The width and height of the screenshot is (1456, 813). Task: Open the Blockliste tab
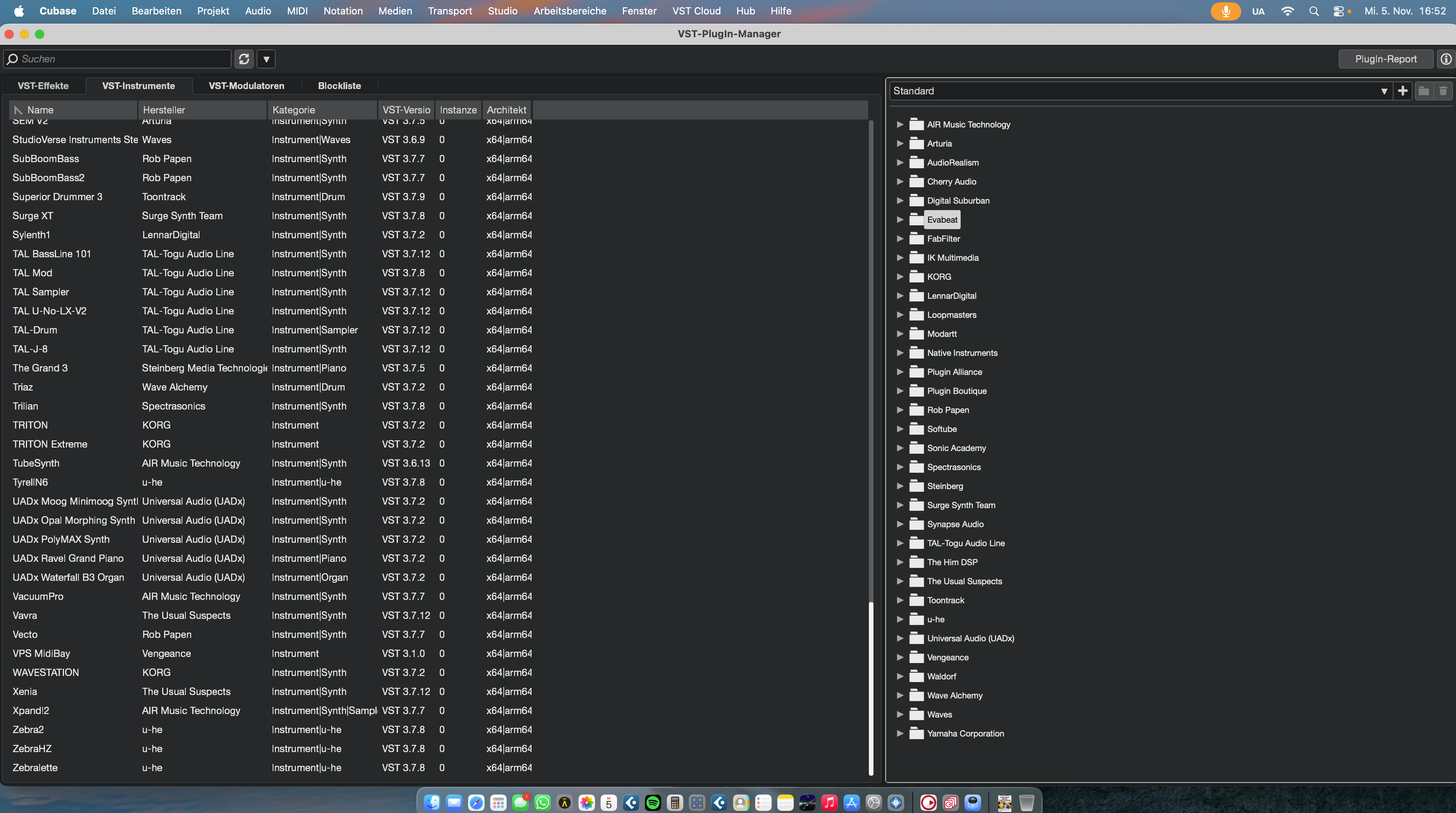tap(339, 86)
